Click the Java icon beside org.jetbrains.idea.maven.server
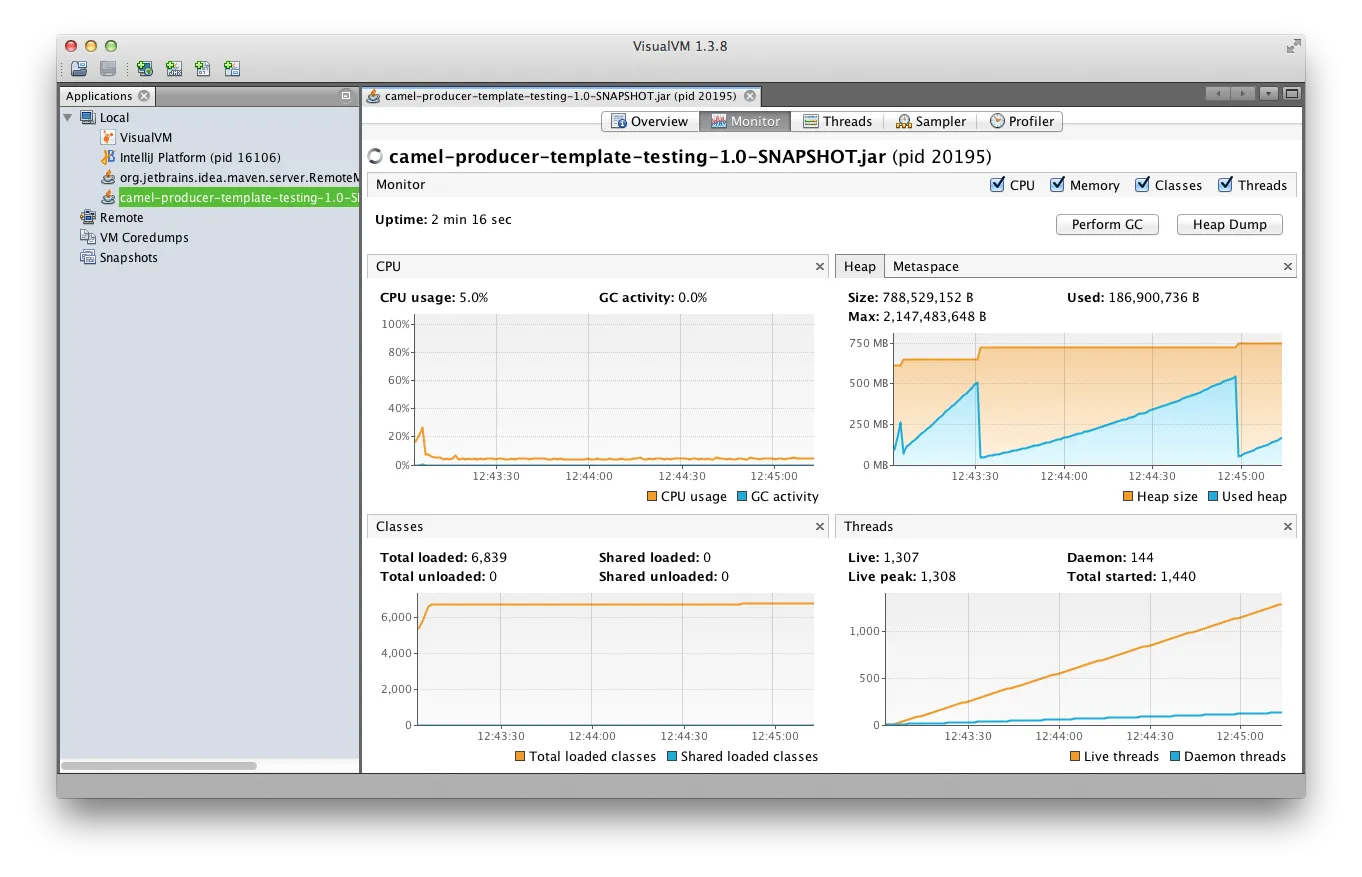The height and width of the screenshot is (877, 1362). click(x=109, y=177)
